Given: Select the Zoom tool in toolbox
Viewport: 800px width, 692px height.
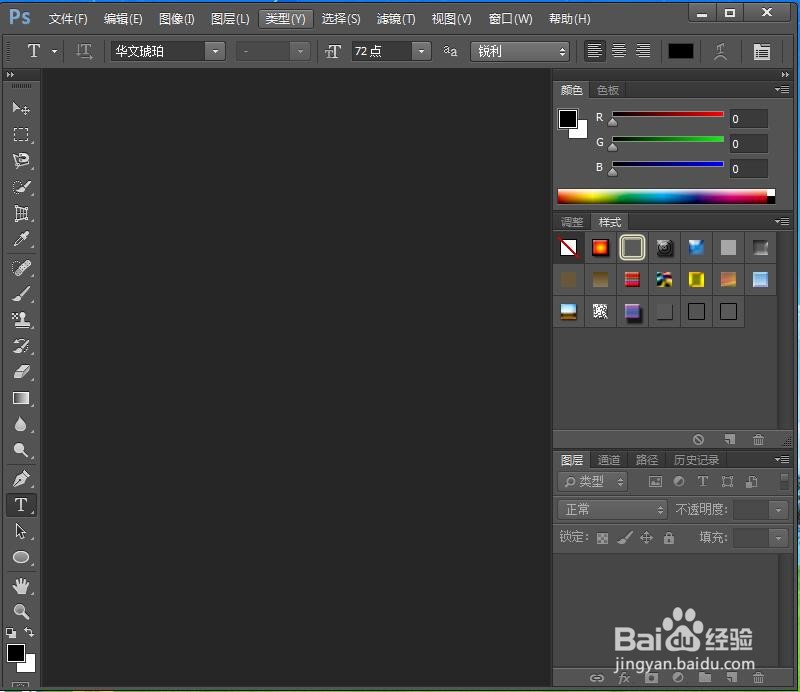Looking at the screenshot, I should coord(21,611).
